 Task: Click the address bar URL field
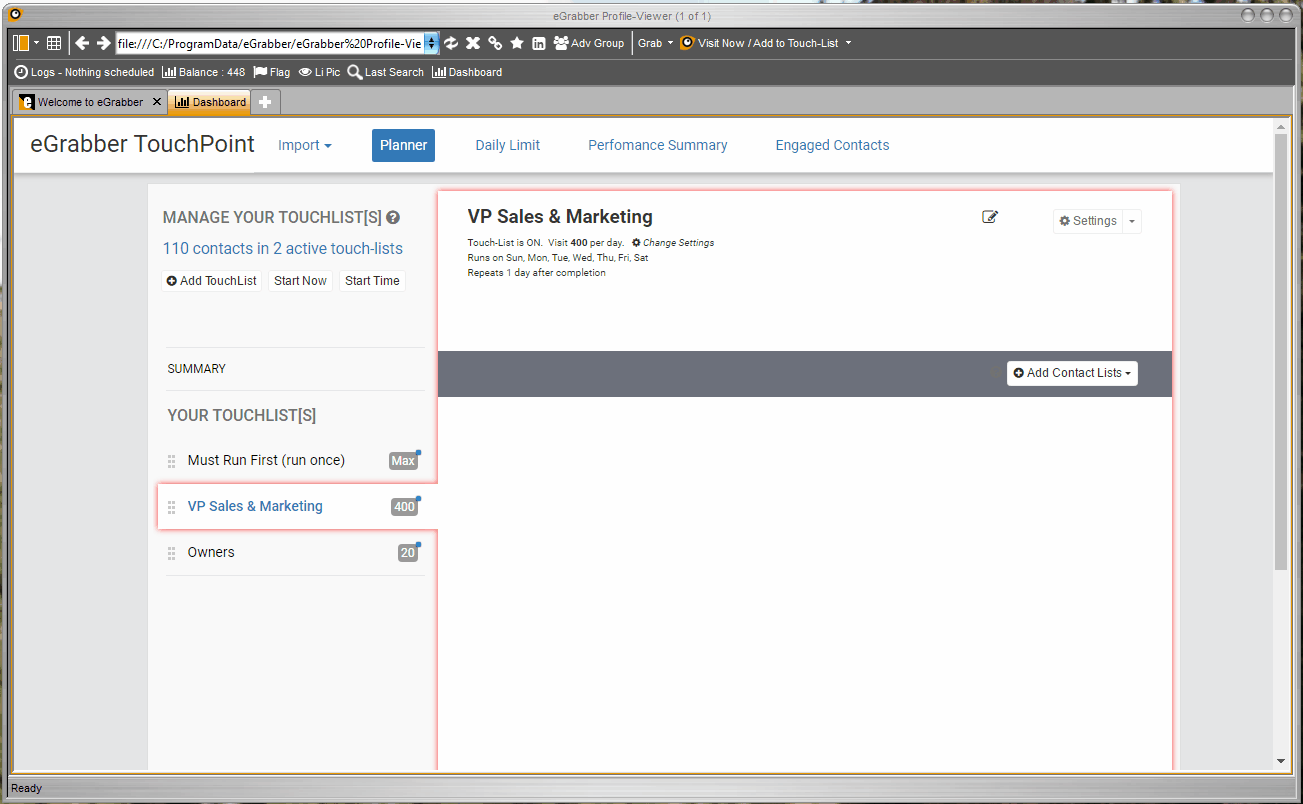[x=270, y=43]
